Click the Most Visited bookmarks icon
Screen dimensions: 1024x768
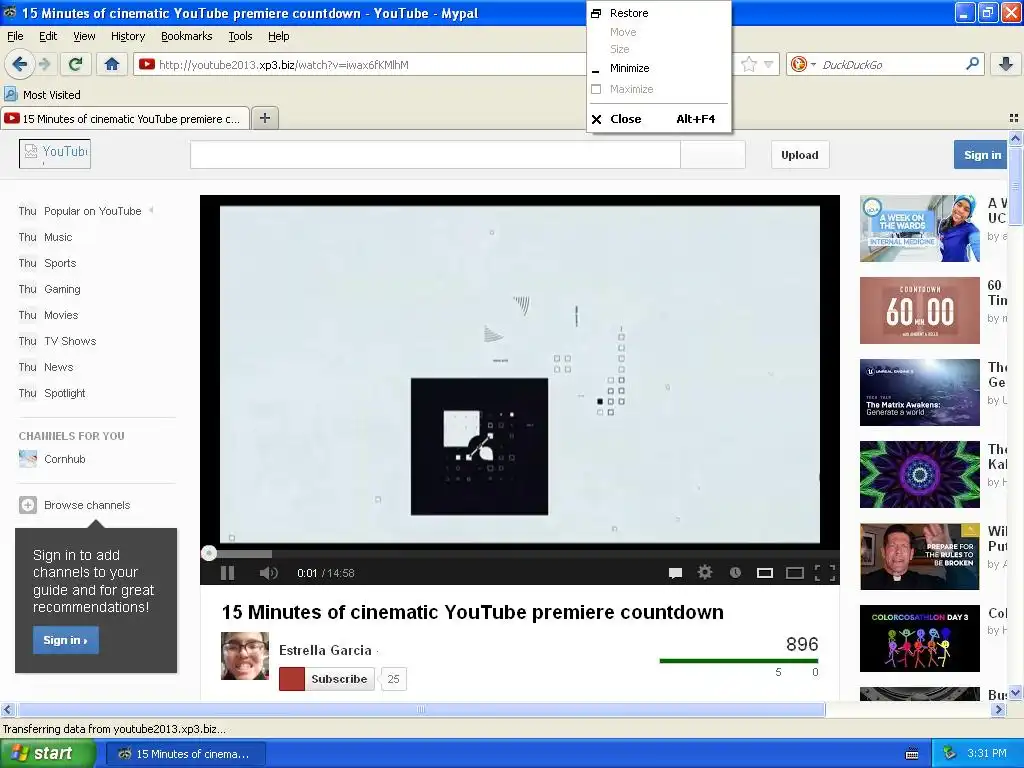click(x=10, y=94)
